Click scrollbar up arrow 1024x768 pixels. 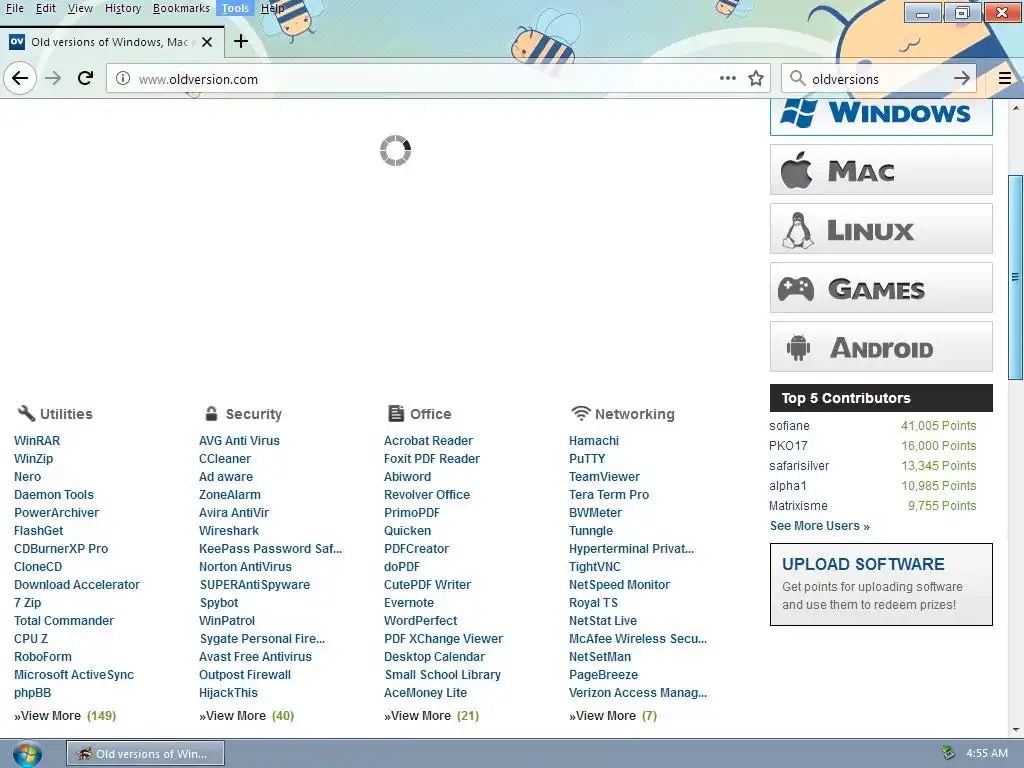[x=1016, y=107]
